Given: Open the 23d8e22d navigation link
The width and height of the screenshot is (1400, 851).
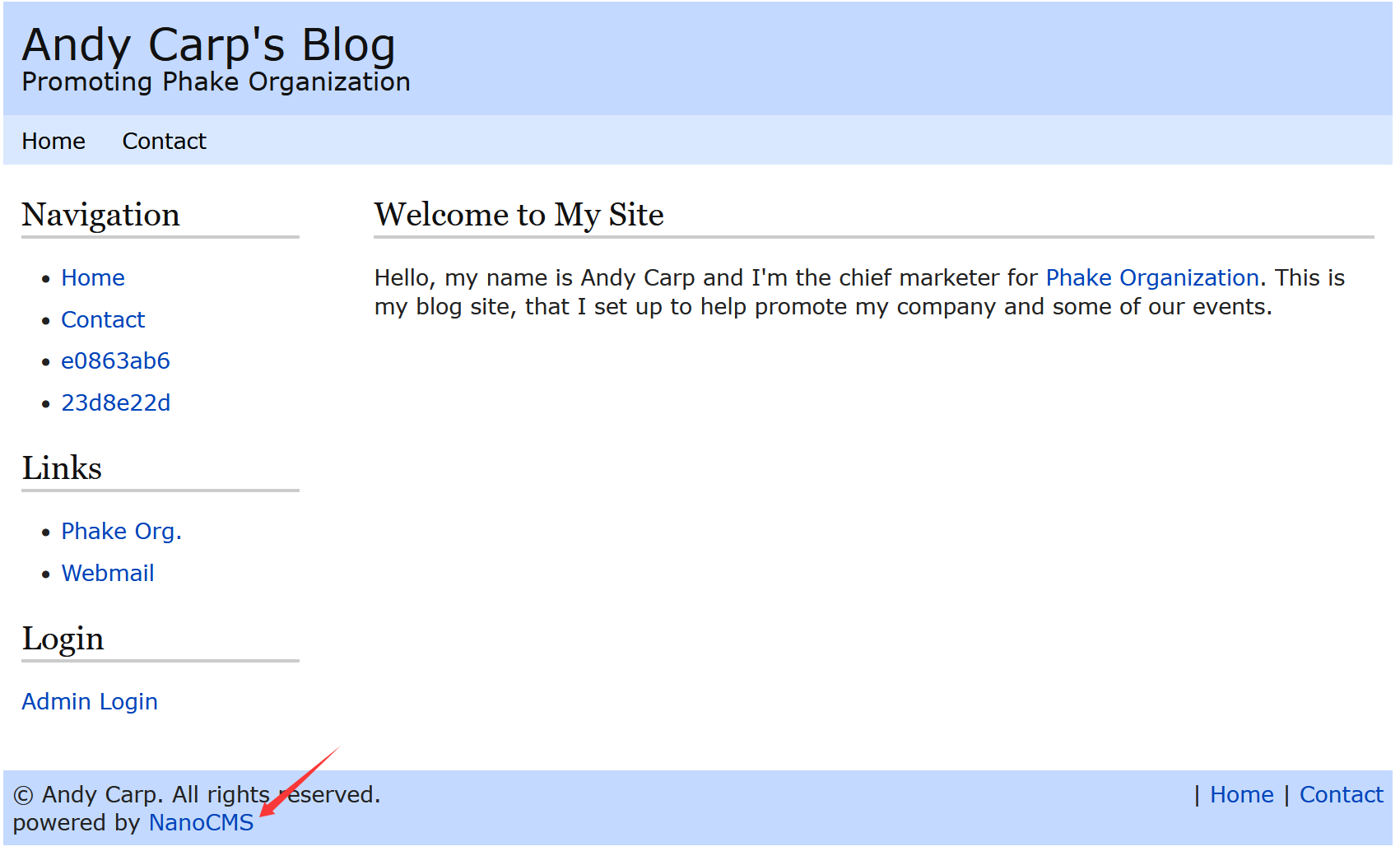Looking at the screenshot, I should (116, 403).
